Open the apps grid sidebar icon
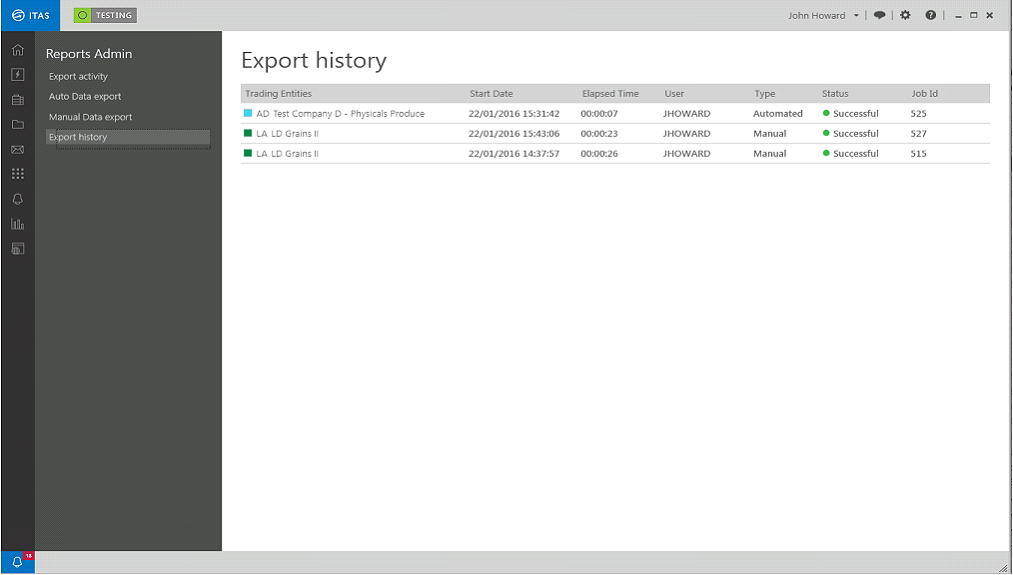 (17, 174)
